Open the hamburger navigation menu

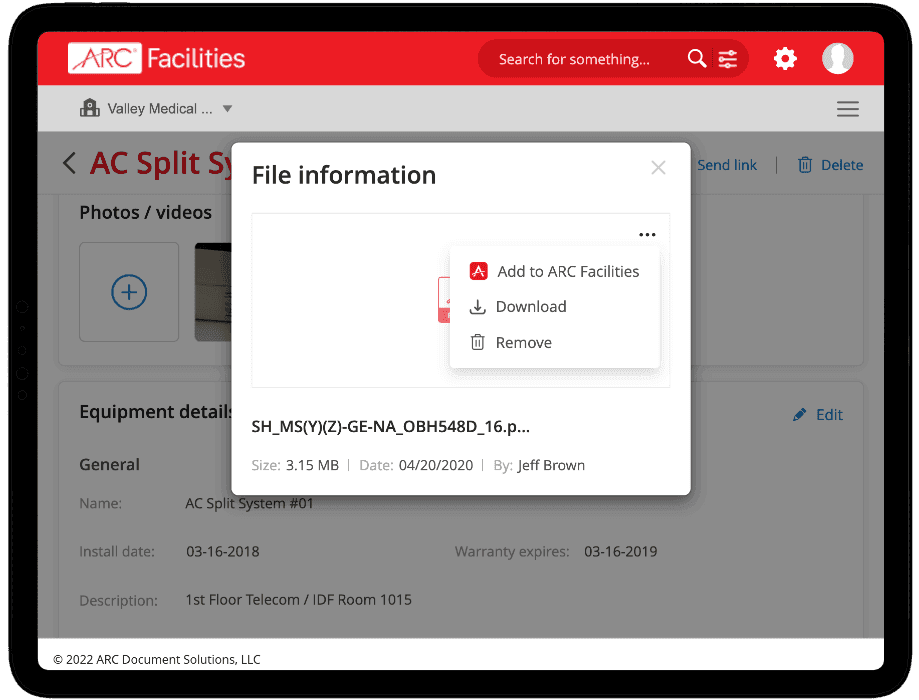tap(847, 109)
